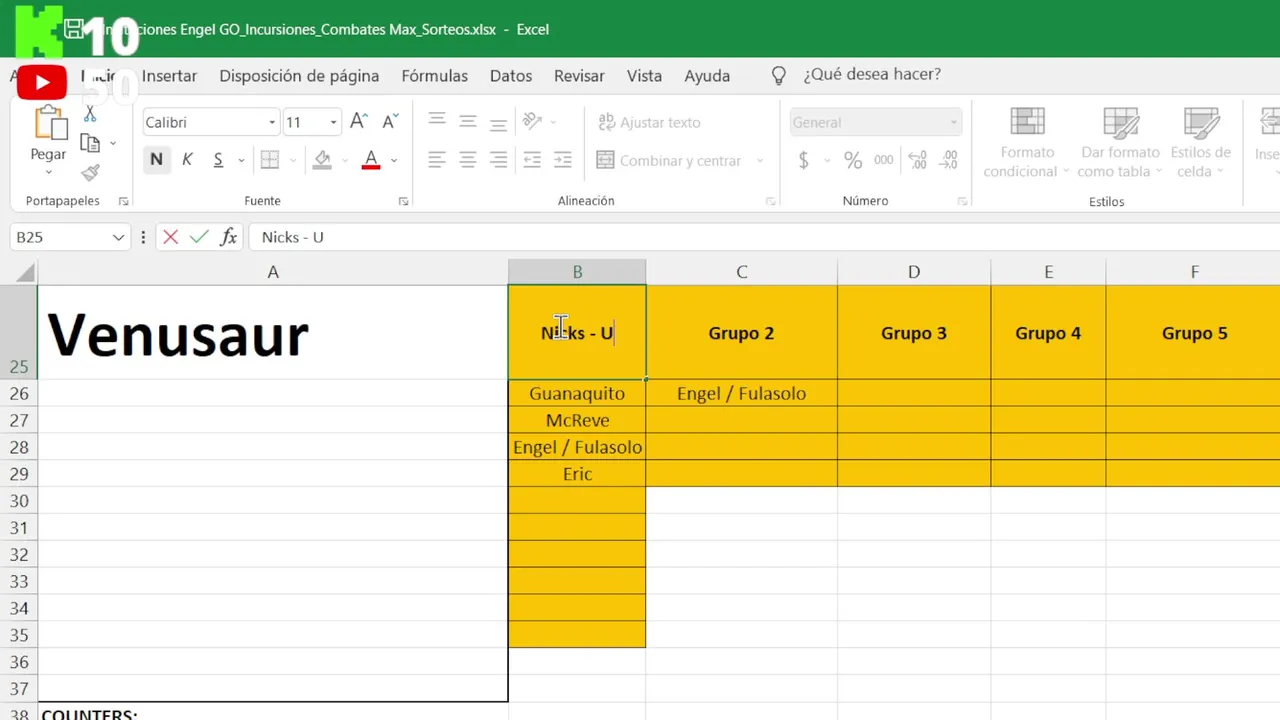
Task: Cancel the formula bar entry with X
Action: [x=171, y=237]
